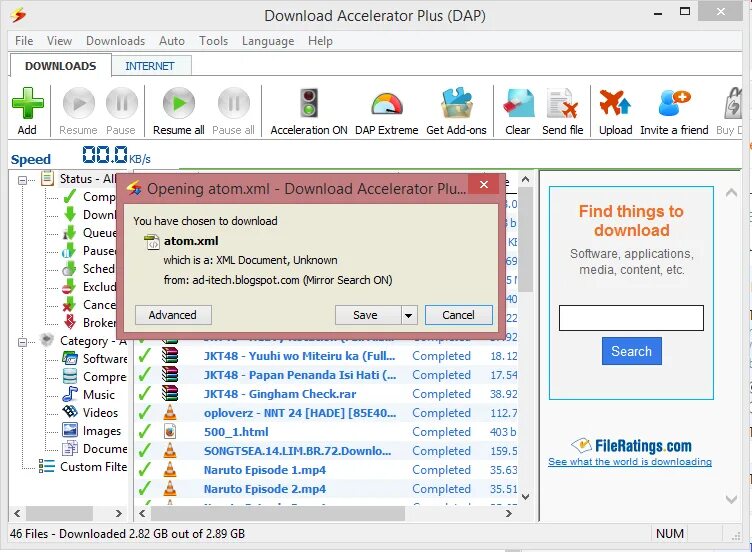This screenshot has height=552, width=752.
Task: Select JKT48 - Yuuhi wo Miteiru ka row
Action: (326, 356)
